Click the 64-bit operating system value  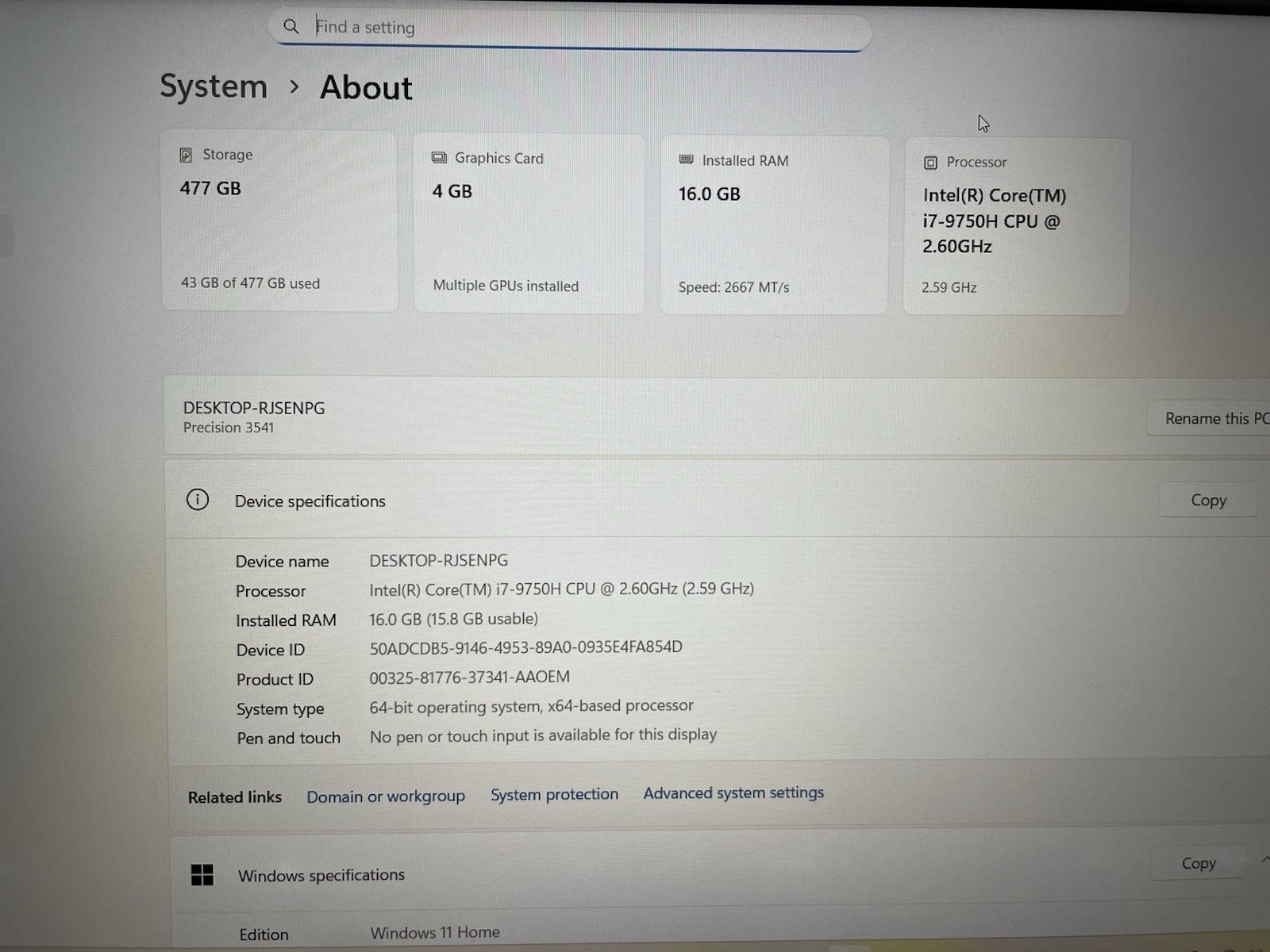tap(531, 706)
